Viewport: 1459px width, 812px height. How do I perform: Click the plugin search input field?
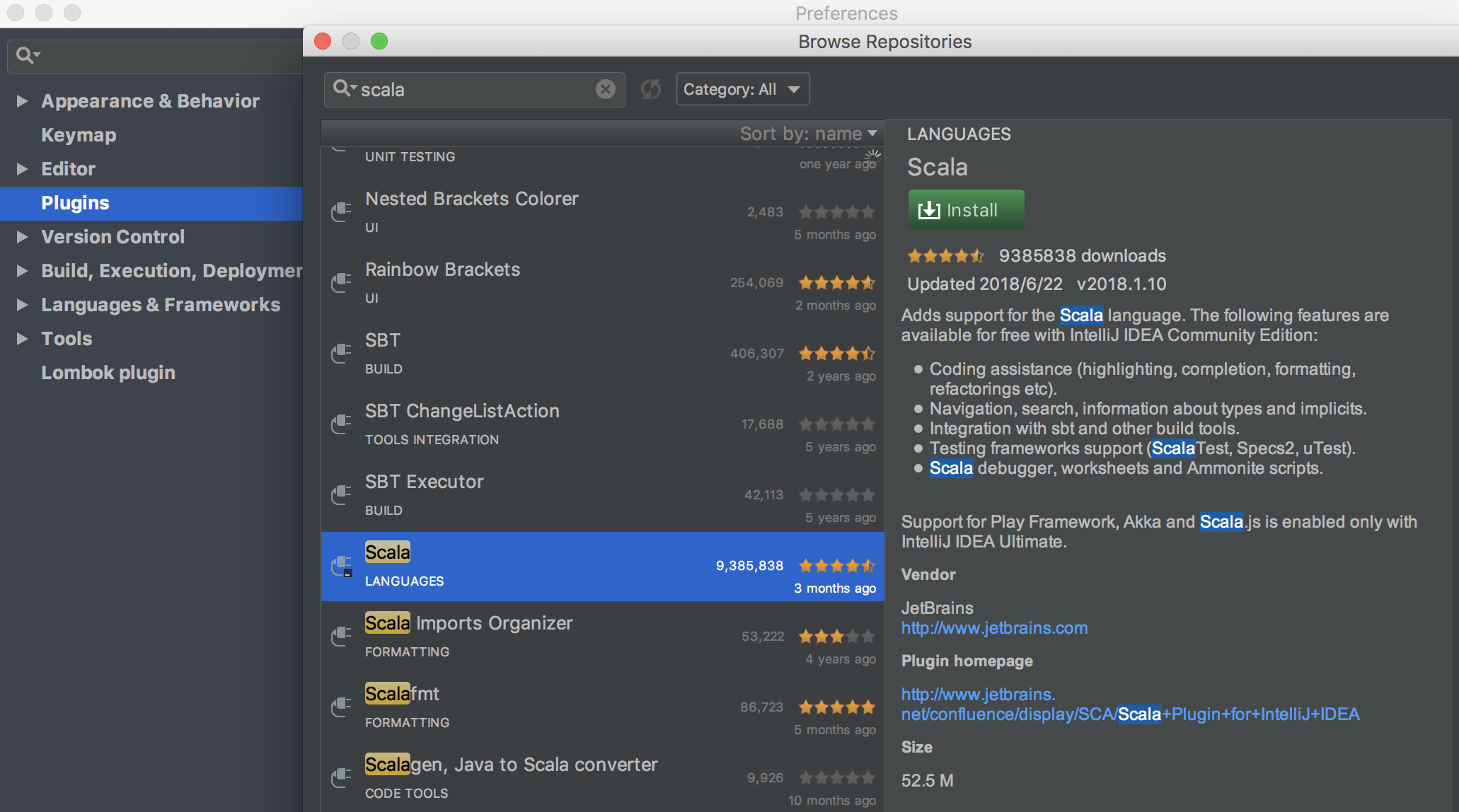tap(474, 90)
